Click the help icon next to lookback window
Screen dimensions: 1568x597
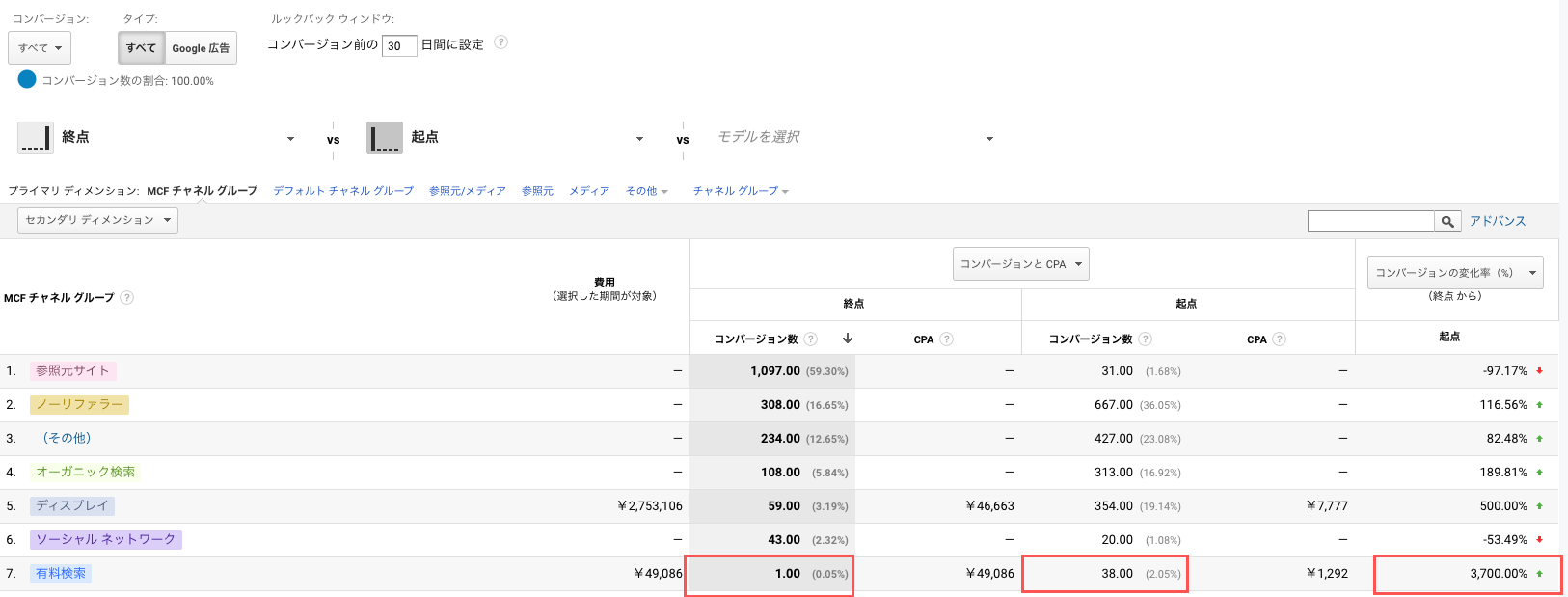tap(500, 42)
